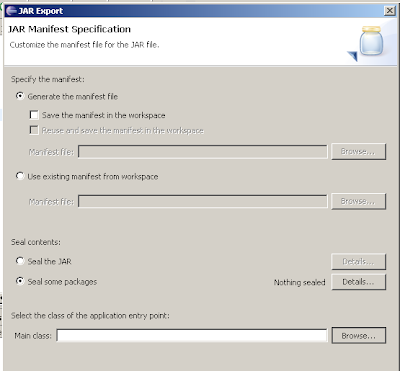Click the application entry point label
Viewport: 400px width, 371px height.
tap(90, 316)
